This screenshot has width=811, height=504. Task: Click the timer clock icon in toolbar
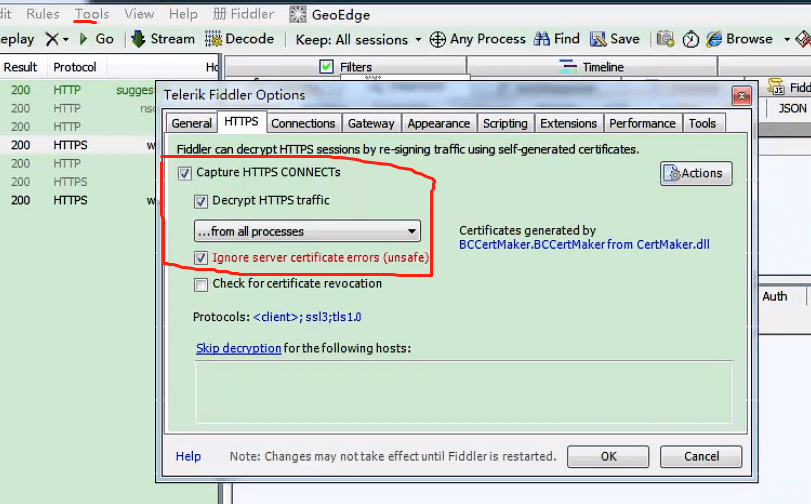click(690, 39)
